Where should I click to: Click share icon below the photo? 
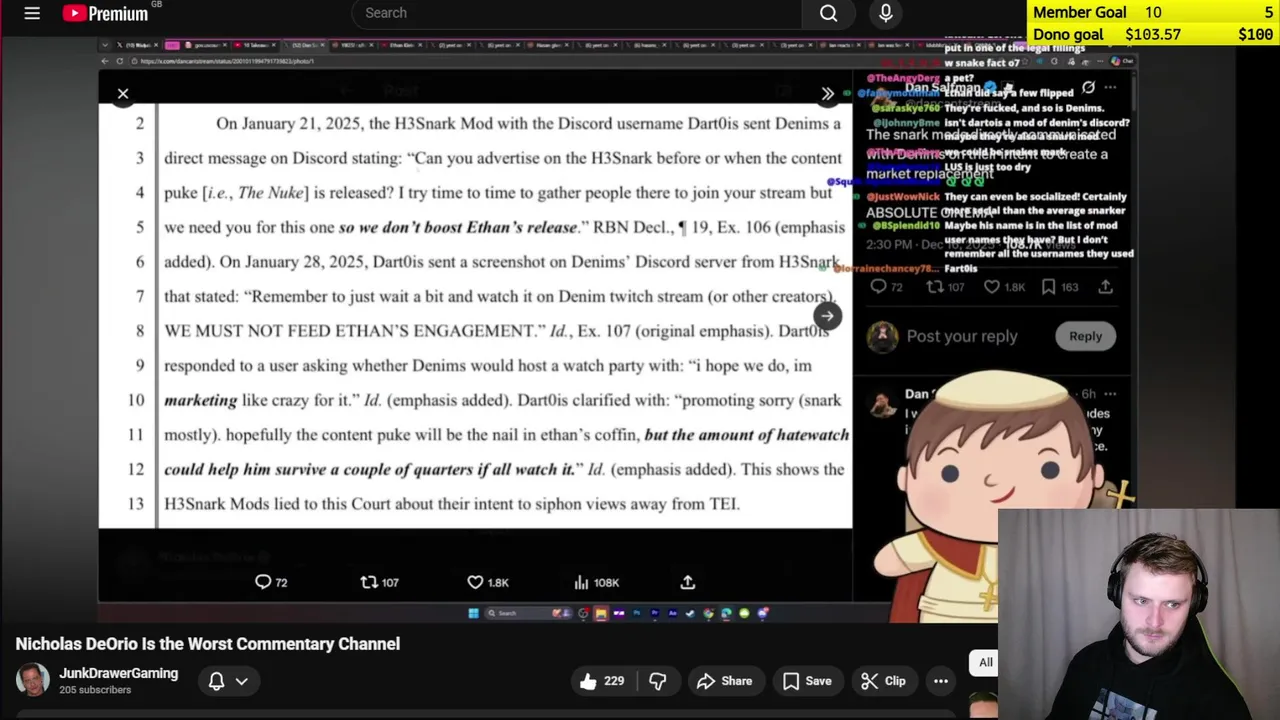(x=688, y=582)
